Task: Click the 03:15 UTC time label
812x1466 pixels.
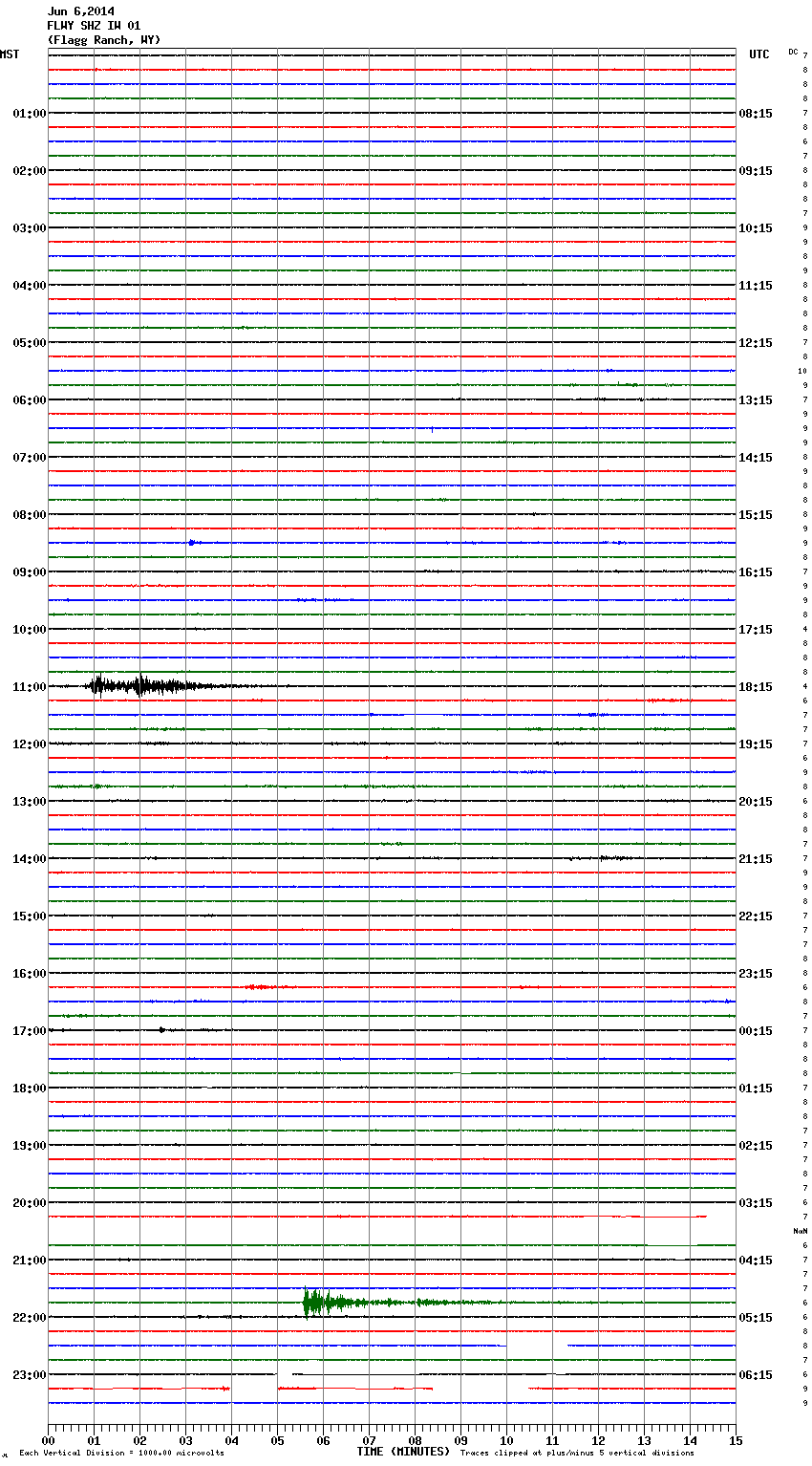Action: tap(756, 1203)
